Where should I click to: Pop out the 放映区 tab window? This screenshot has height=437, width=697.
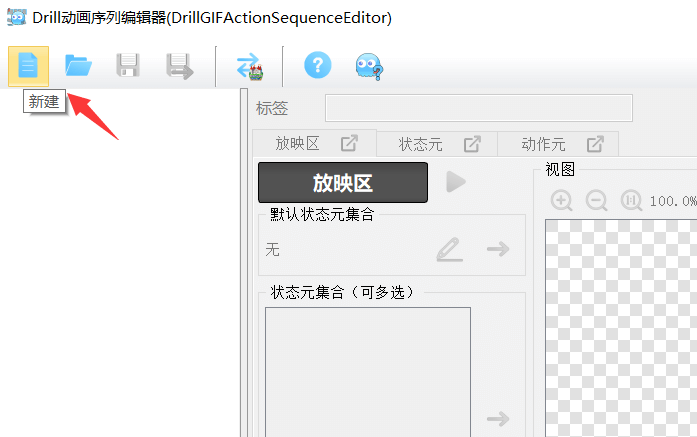click(350, 143)
